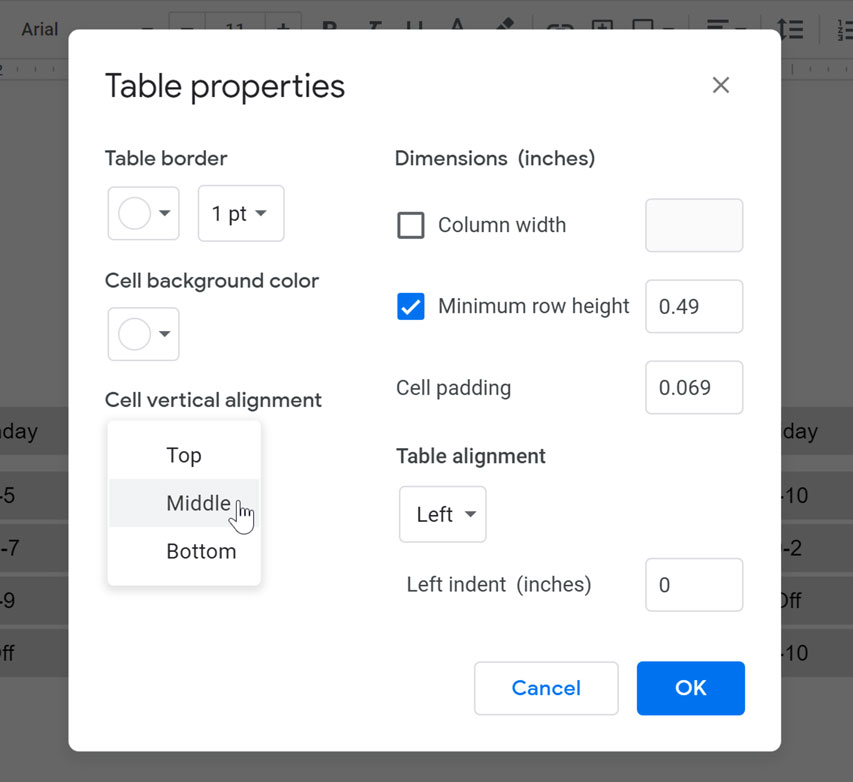Screen dimensions: 853x782
Task: Confirm the table properties with OK
Action: point(690,688)
